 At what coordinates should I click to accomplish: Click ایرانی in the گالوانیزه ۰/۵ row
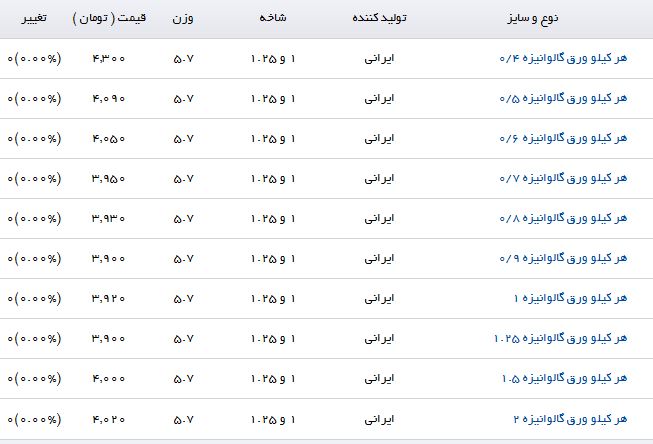pyautogui.click(x=379, y=98)
